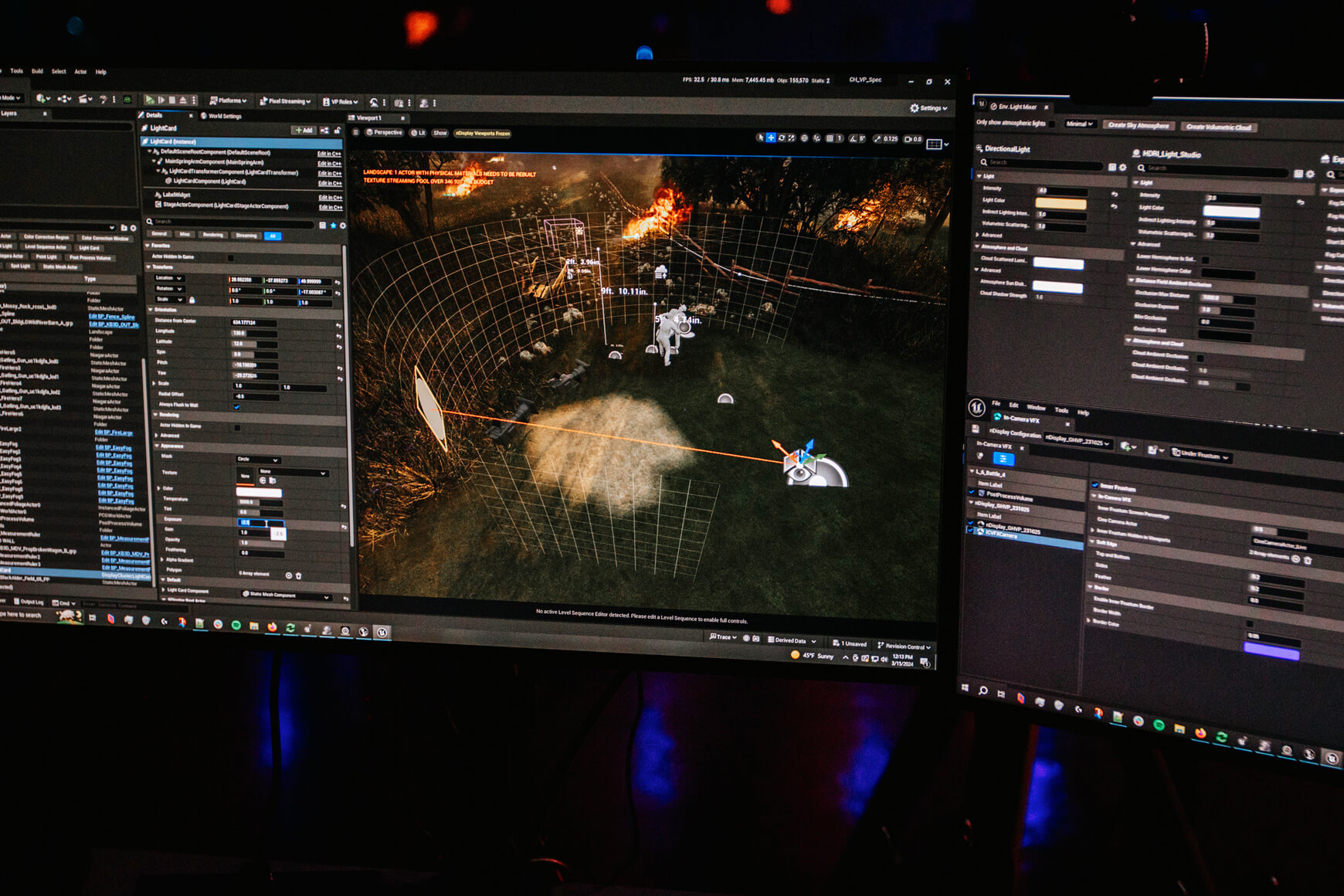This screenshot has height=896, width=1344.
Task: Collapse the Appearance section
Action: (155, 446)
